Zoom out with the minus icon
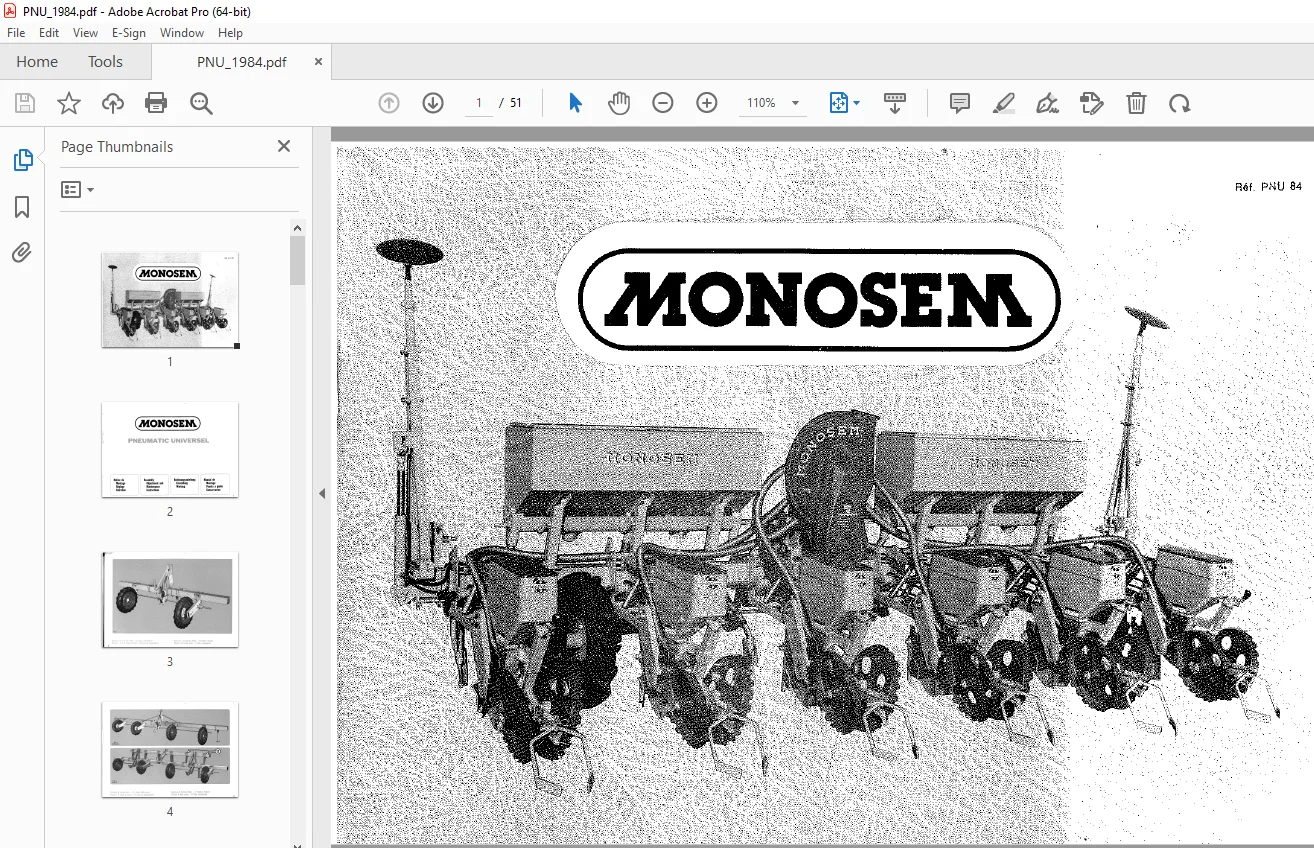1314x848 pixels. (663, 103)
